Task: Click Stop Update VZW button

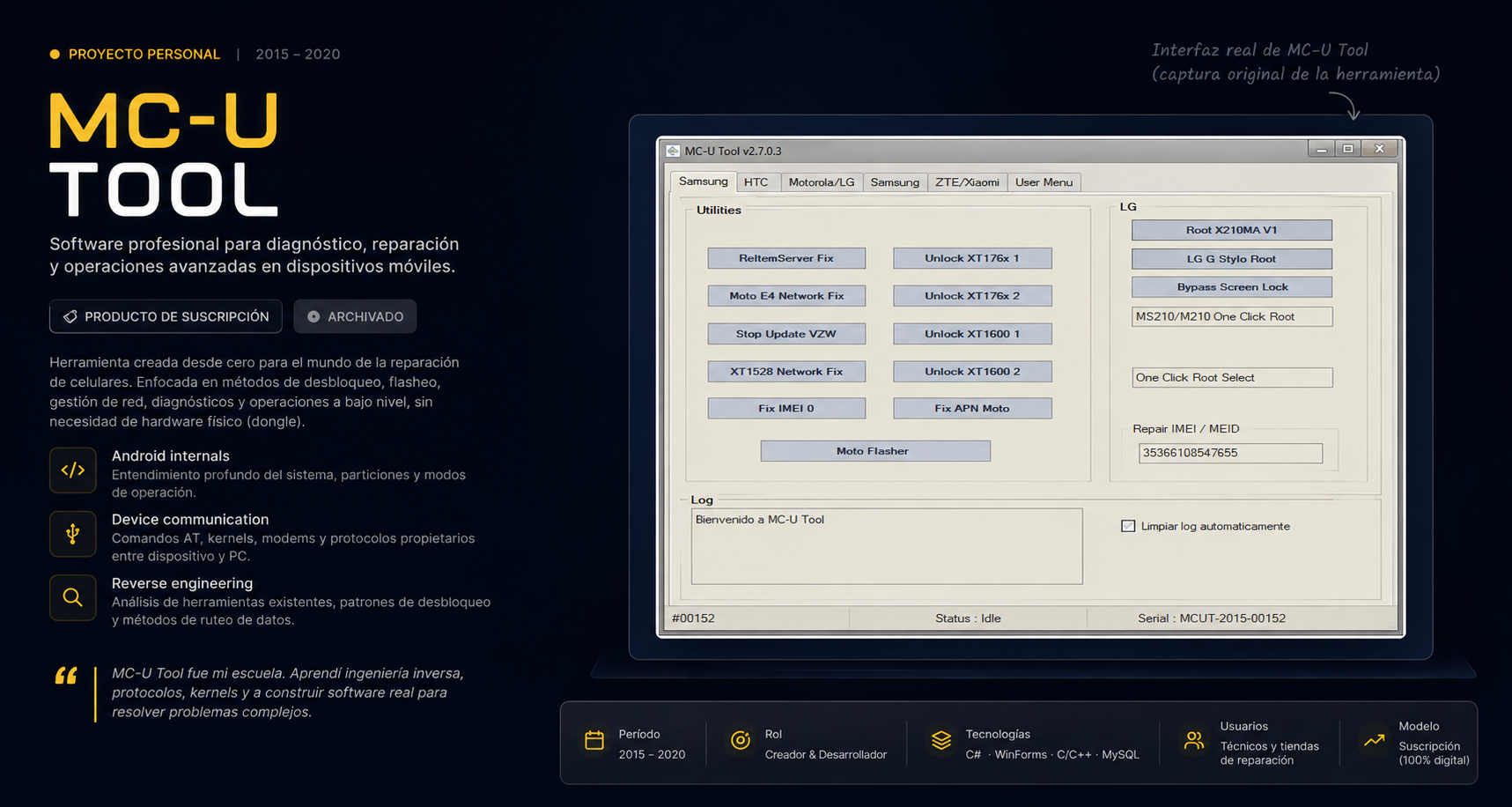Action: [786, 334]
